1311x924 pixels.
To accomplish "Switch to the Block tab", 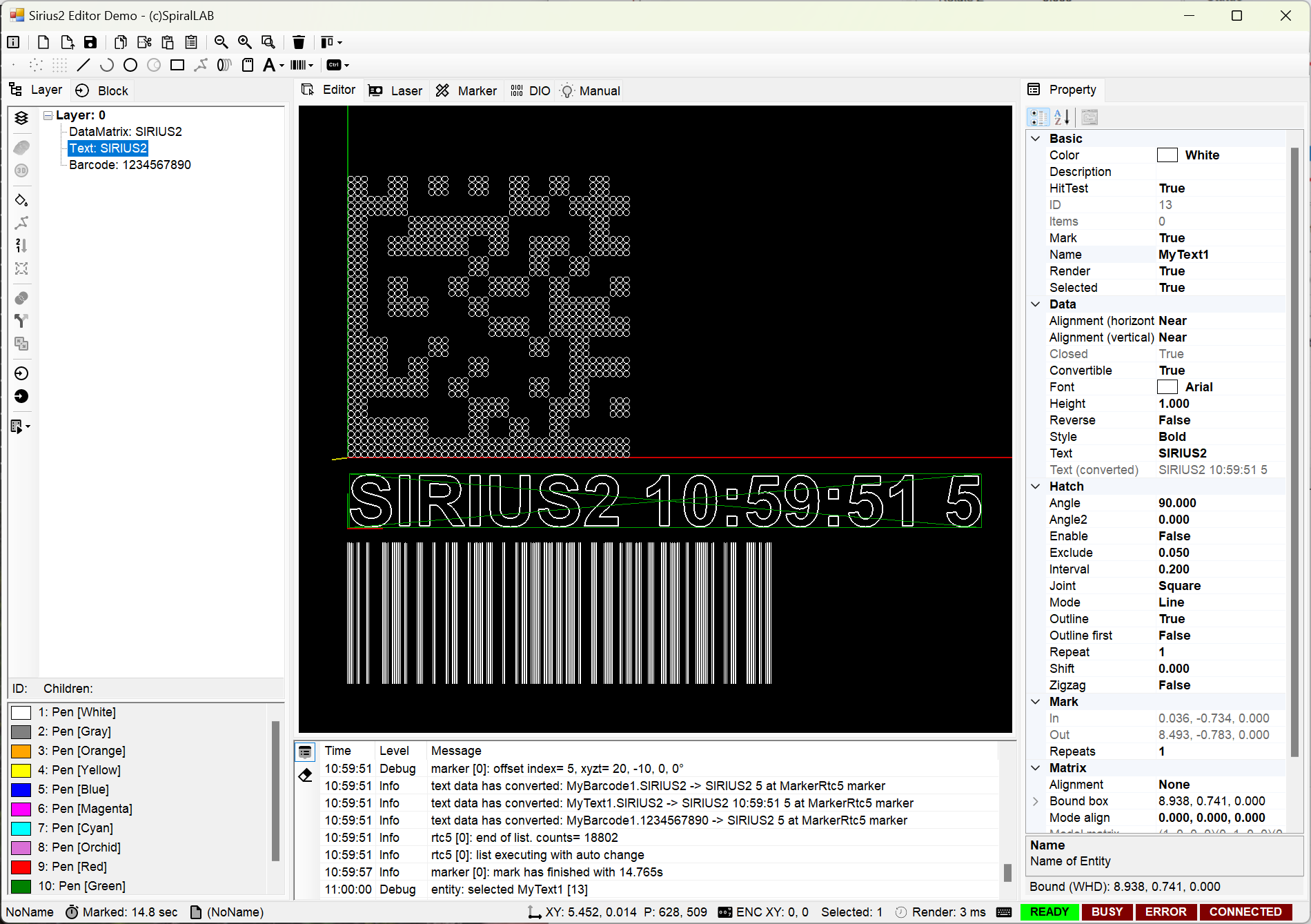I will [x=102, y=91].
